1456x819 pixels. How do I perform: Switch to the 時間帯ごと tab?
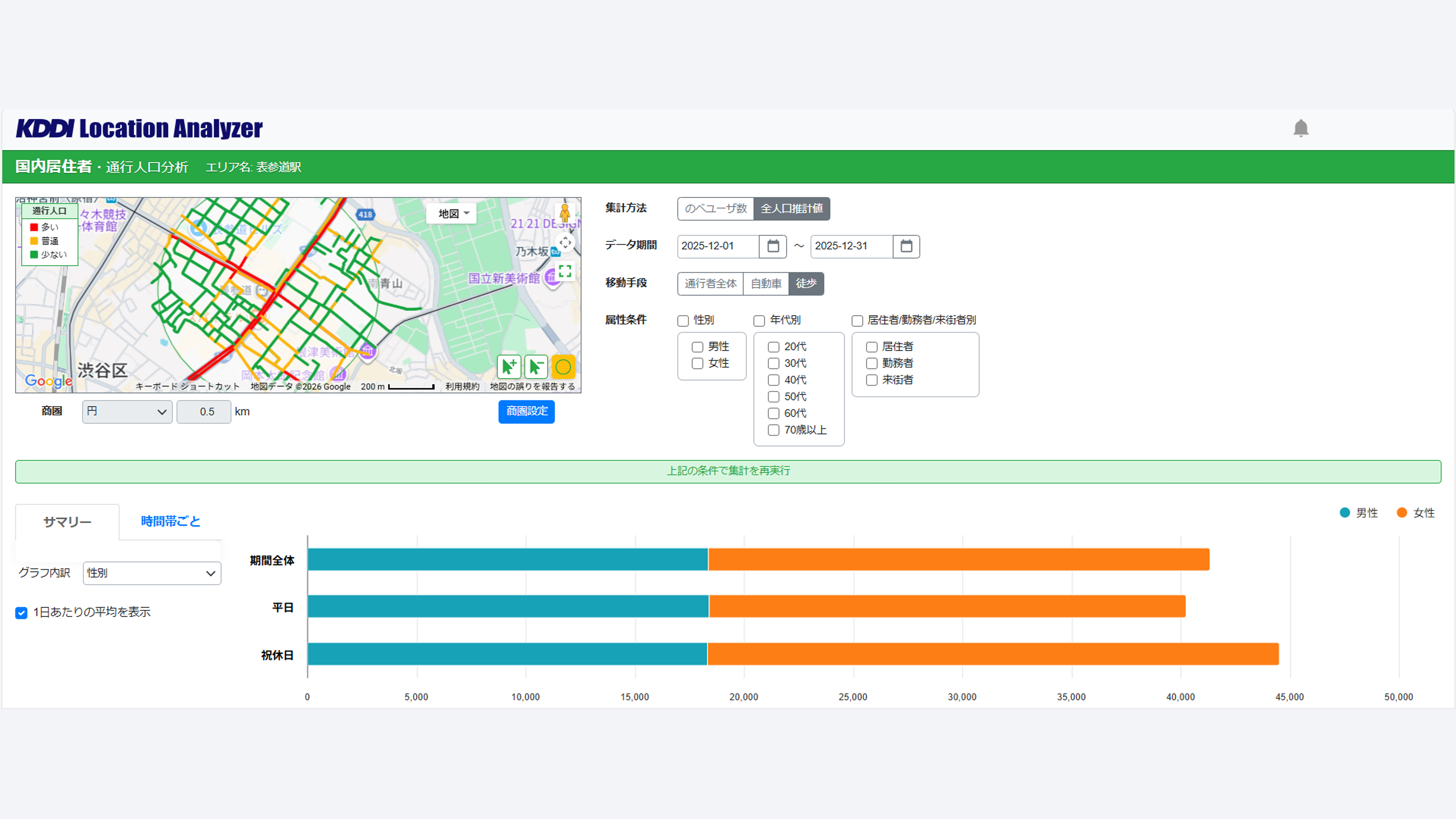[170, 521]
